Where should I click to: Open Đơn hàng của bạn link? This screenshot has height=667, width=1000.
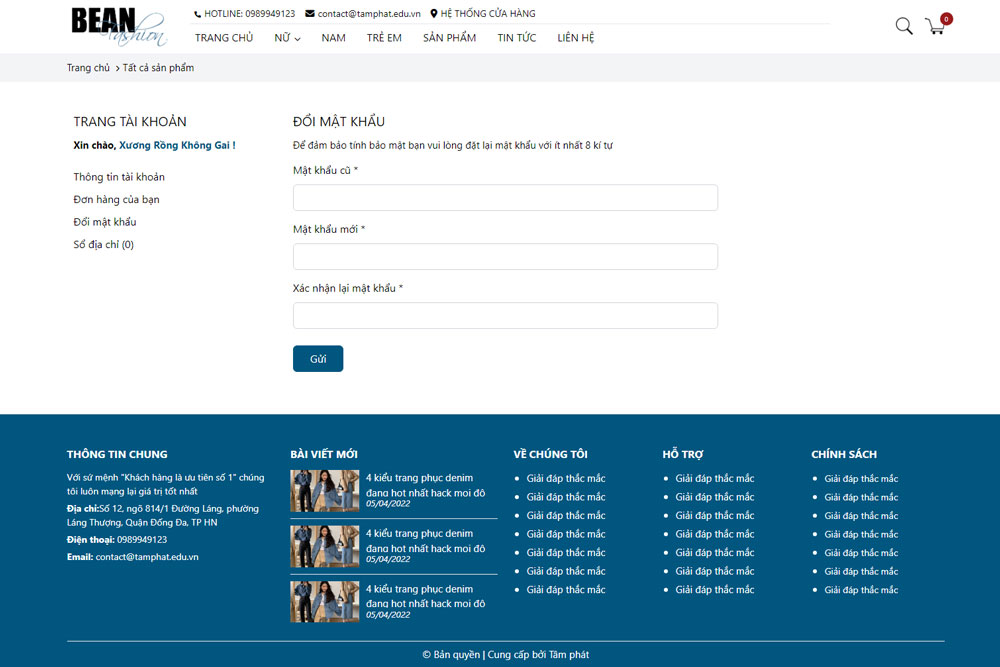[x=116, y=200]
